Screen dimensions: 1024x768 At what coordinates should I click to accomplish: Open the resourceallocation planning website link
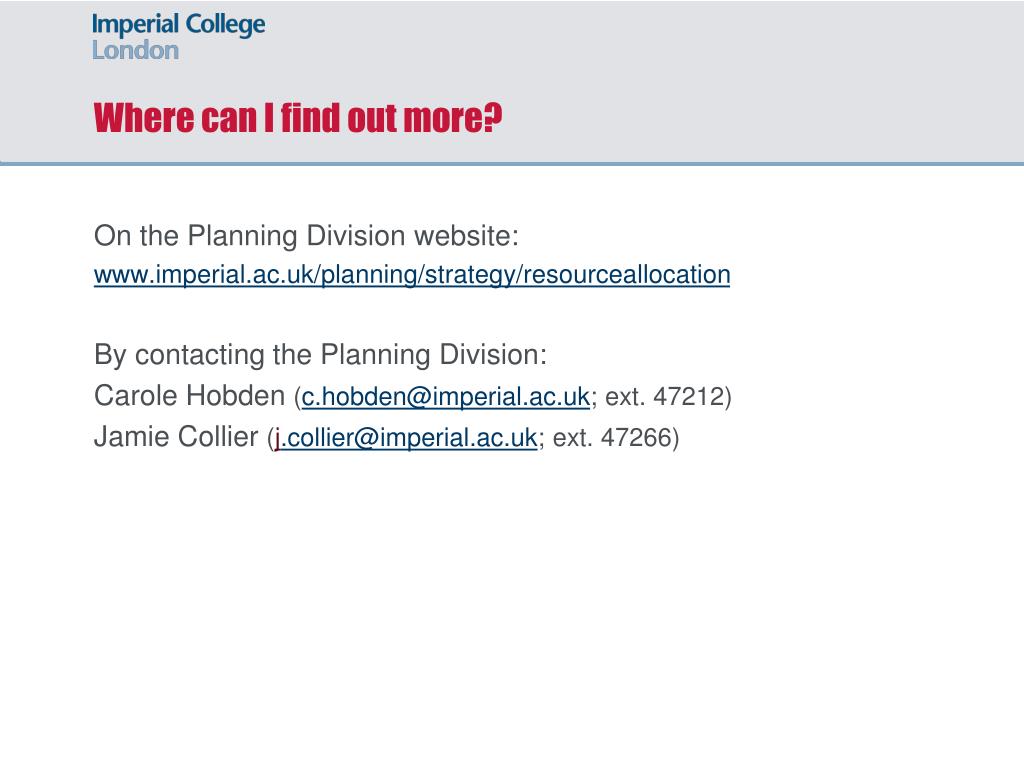point(411,275)
